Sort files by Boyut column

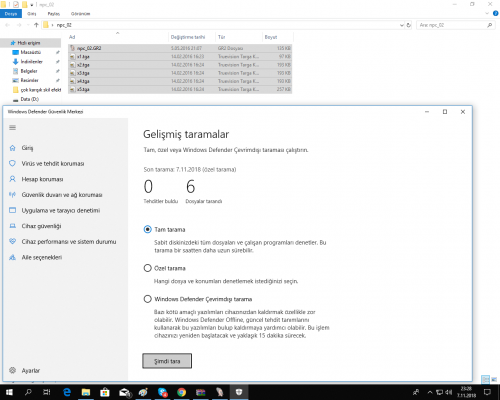click(x=278, y=37)
